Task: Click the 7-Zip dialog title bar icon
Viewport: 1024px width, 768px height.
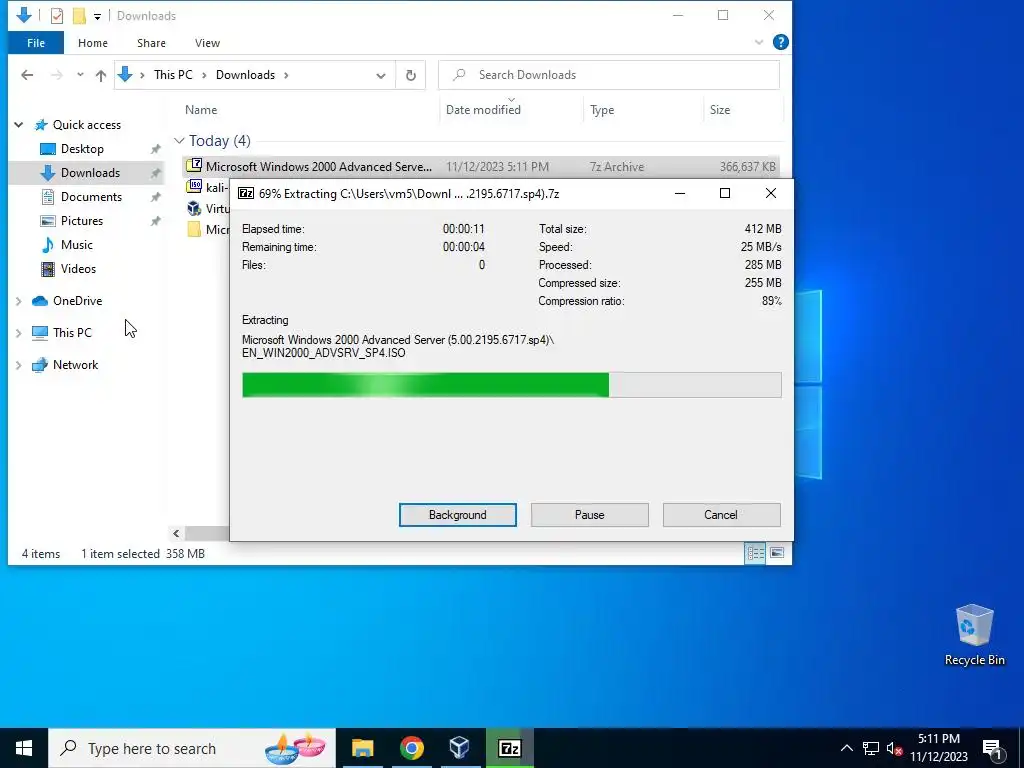Action: tap(246, 193)
